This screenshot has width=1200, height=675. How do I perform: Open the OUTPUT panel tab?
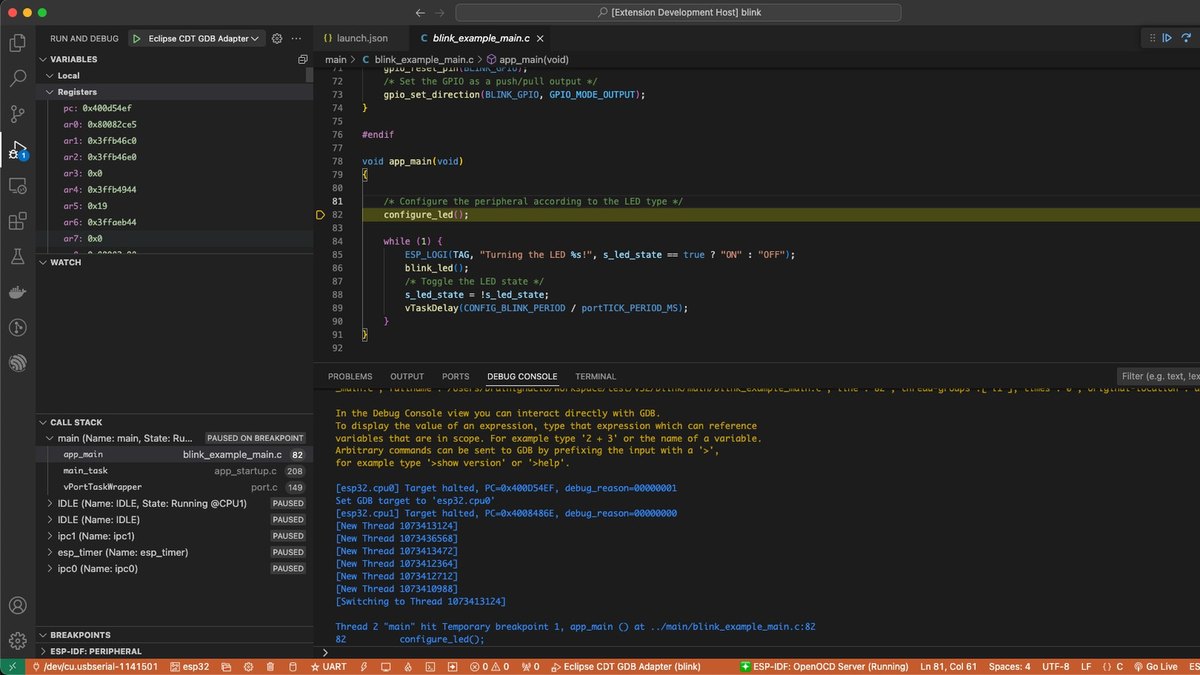pos(407,376)
